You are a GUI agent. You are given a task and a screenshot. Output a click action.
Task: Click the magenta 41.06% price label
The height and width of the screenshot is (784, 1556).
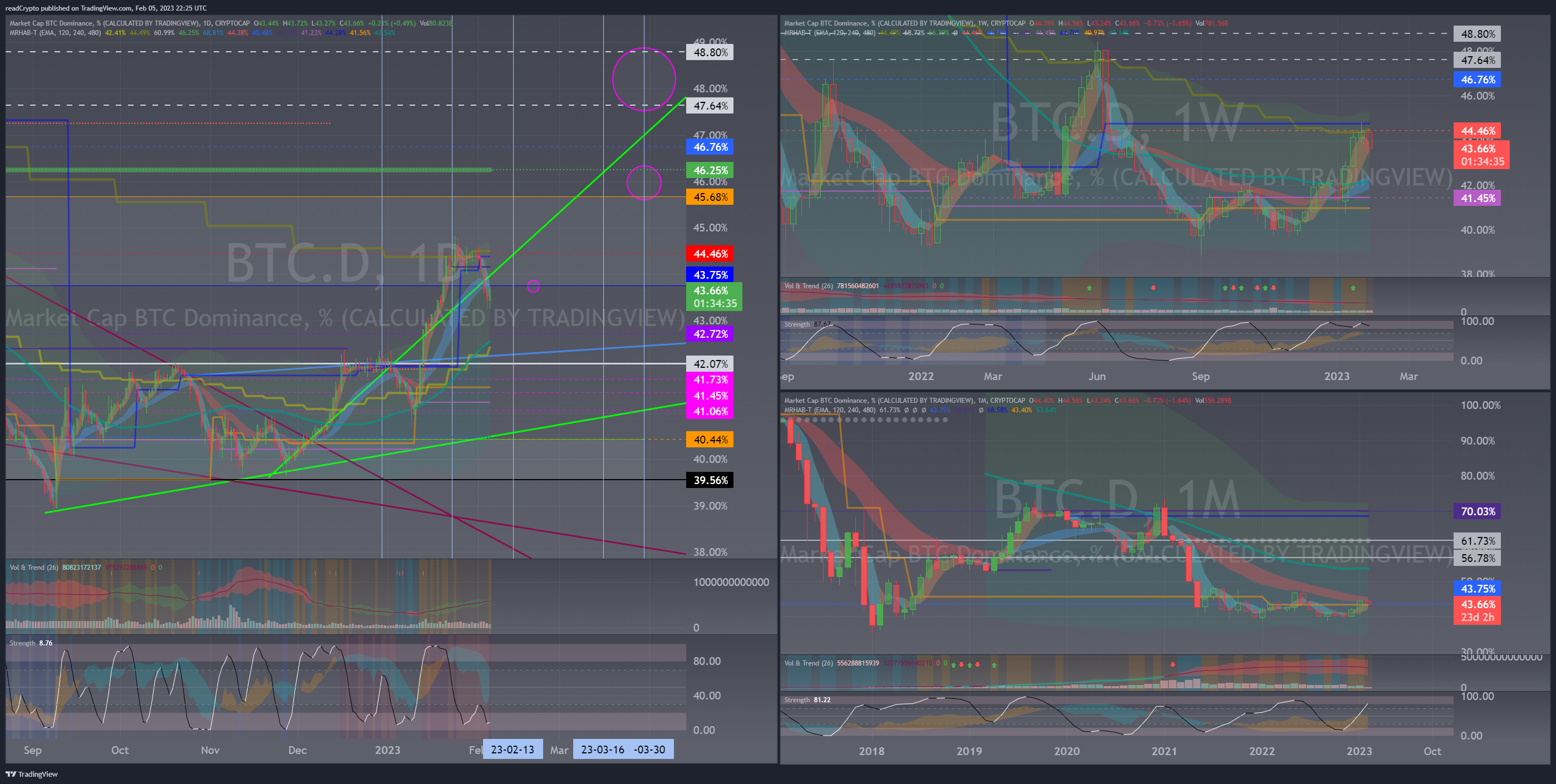click(710, 411)
